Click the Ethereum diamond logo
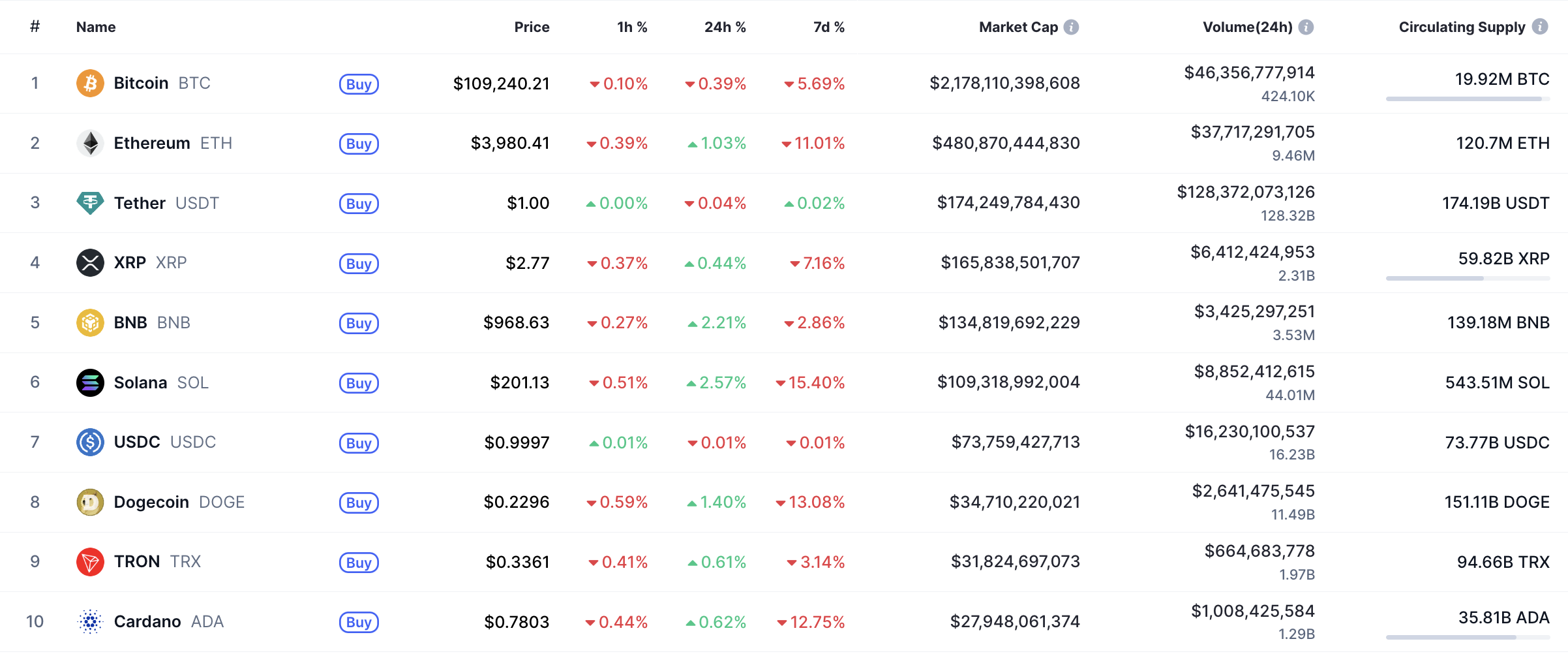The height and width of the screenshot is (654, 1568). pyautogui.click(x=90, y=144)
